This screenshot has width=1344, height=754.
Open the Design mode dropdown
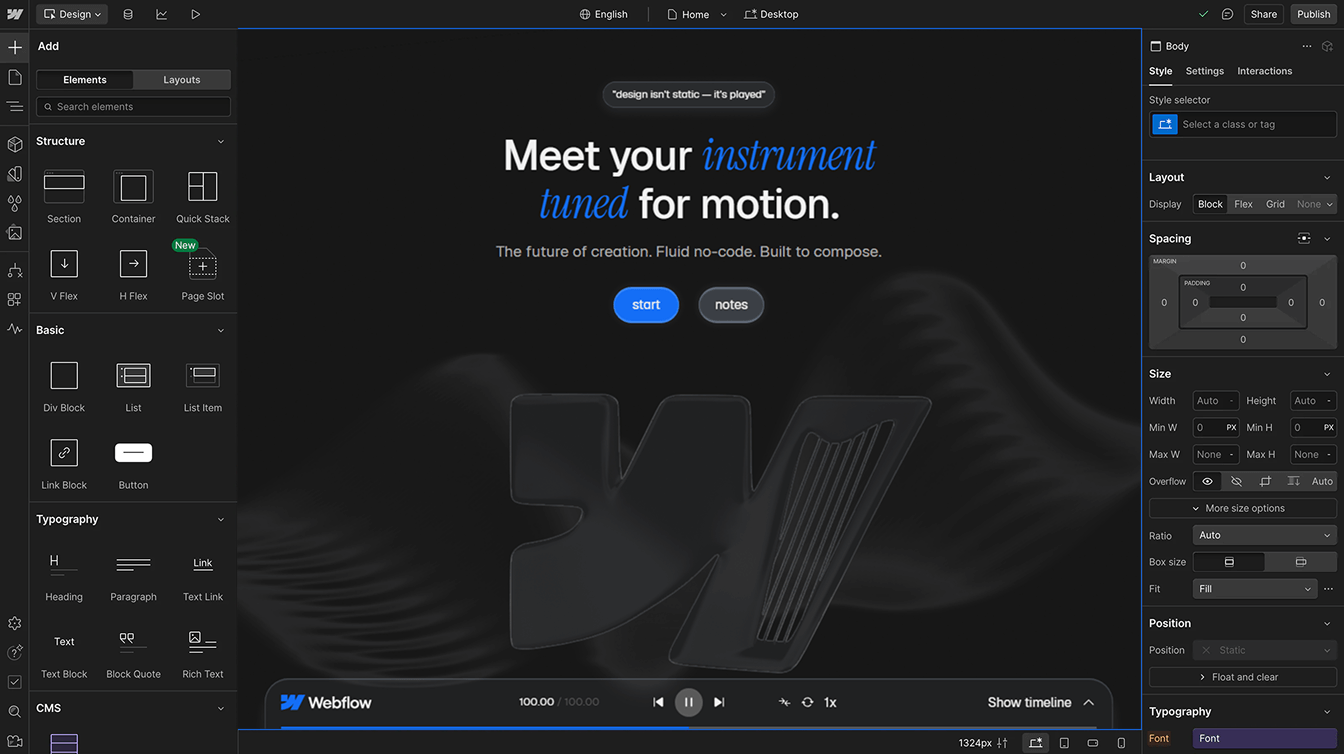click(x=73, y=14)
